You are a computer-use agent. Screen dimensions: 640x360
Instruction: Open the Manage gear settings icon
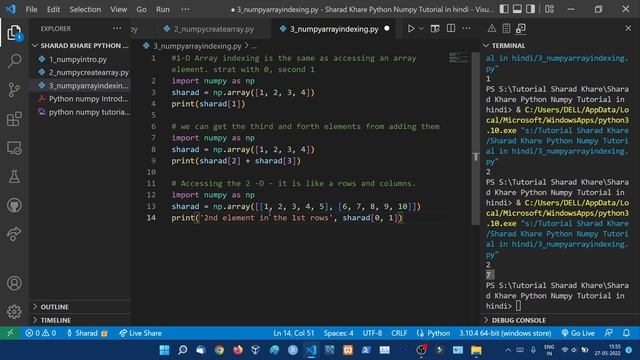coord(14,311)
